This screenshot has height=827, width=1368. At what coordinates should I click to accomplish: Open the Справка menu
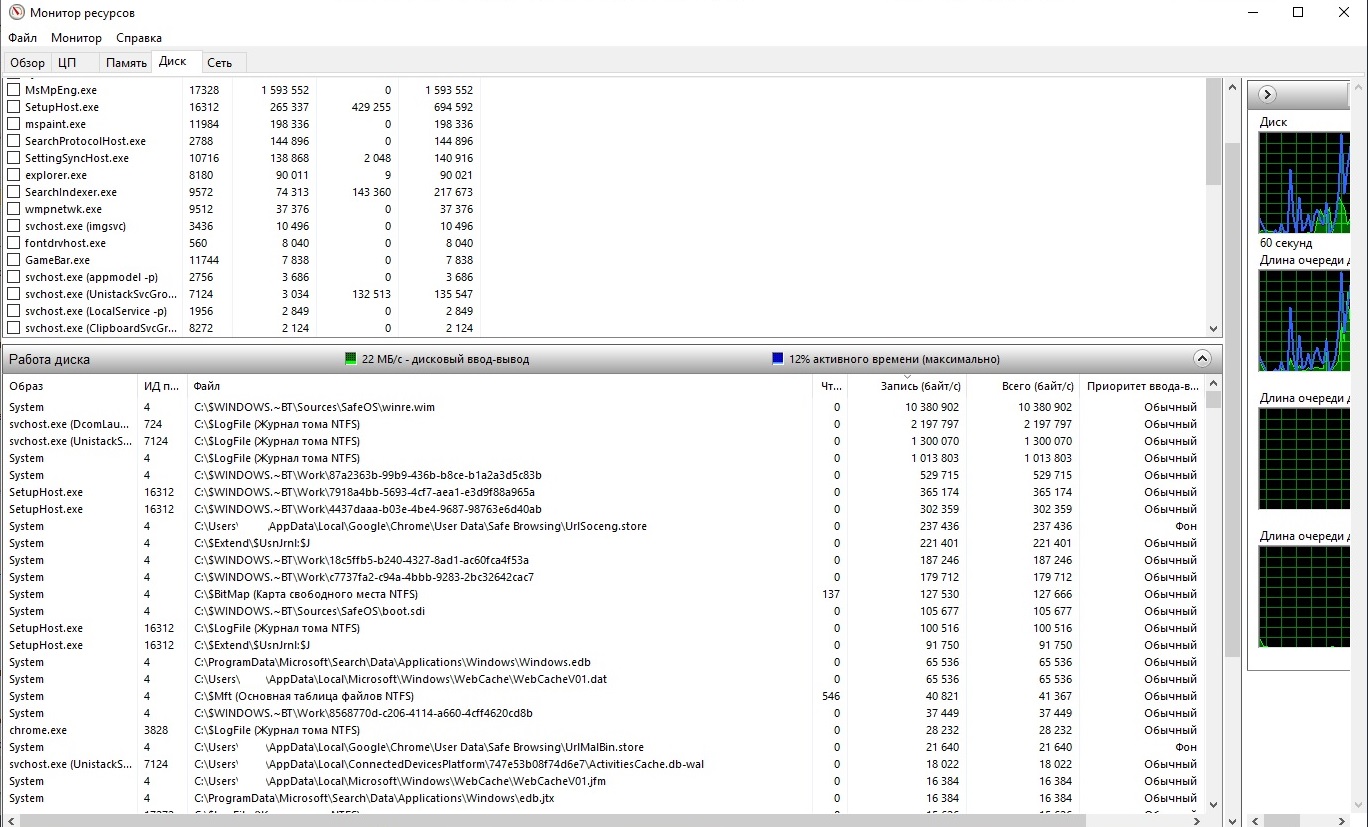coord(139,38)
